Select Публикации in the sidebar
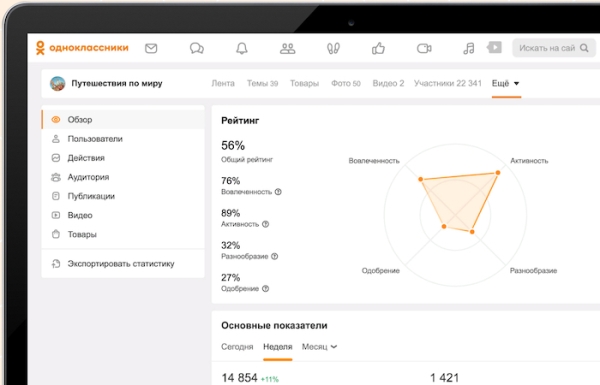Screen dimensions: 600x385 coord(123,196)
